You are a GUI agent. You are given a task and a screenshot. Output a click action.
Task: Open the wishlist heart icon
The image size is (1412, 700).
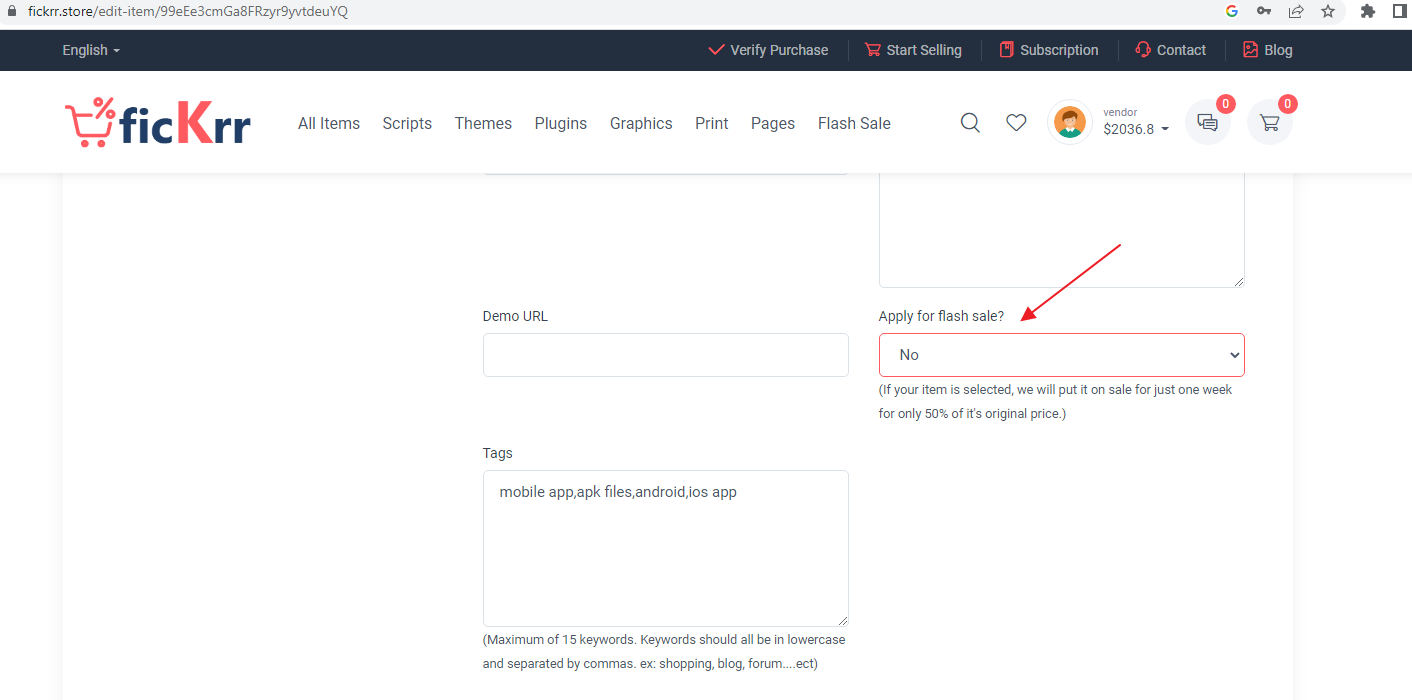coord(1016,122)
